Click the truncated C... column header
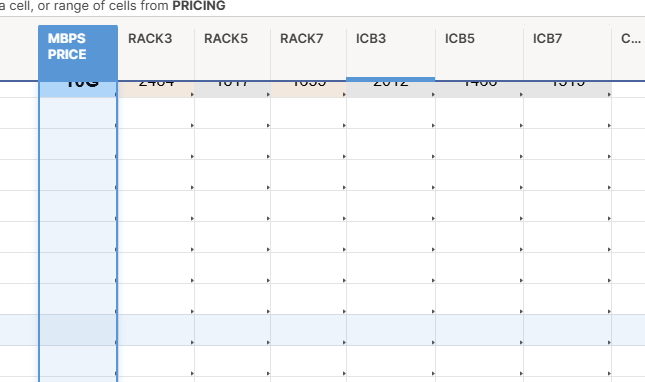 click(629, 53)
